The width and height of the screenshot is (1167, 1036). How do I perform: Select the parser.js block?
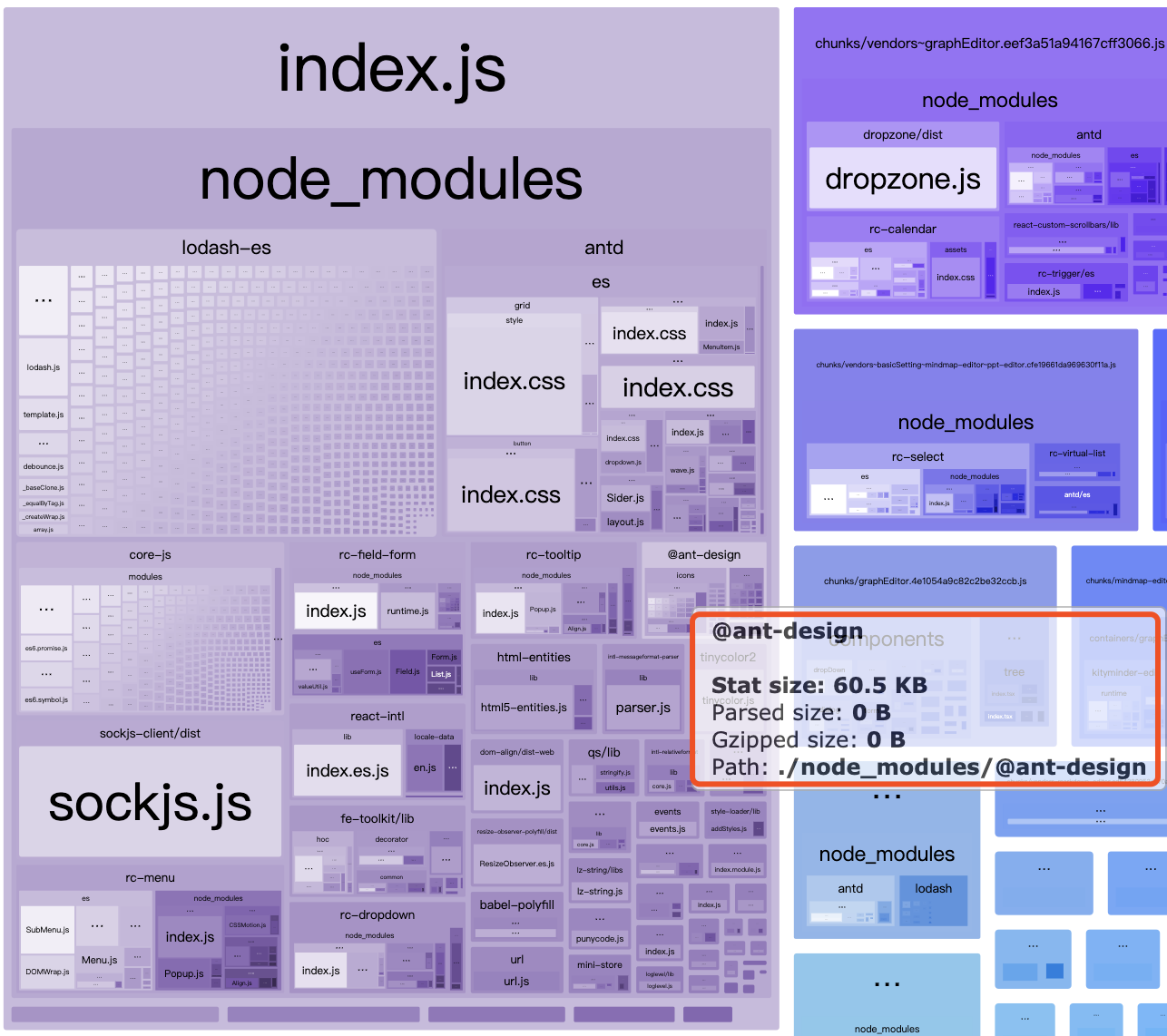point(642,708)
